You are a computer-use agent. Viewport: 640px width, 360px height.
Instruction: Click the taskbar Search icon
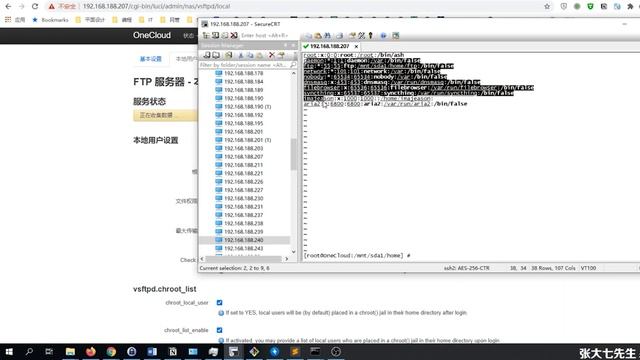tap(29, 351)
